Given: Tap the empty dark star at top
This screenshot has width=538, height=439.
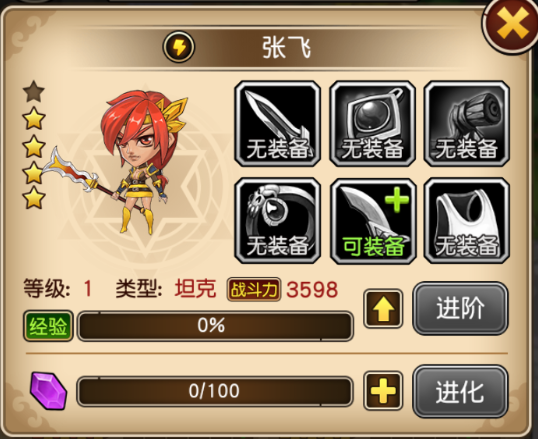Looking at the screenshot, I should pyautogui.click(x=34, y=91).
